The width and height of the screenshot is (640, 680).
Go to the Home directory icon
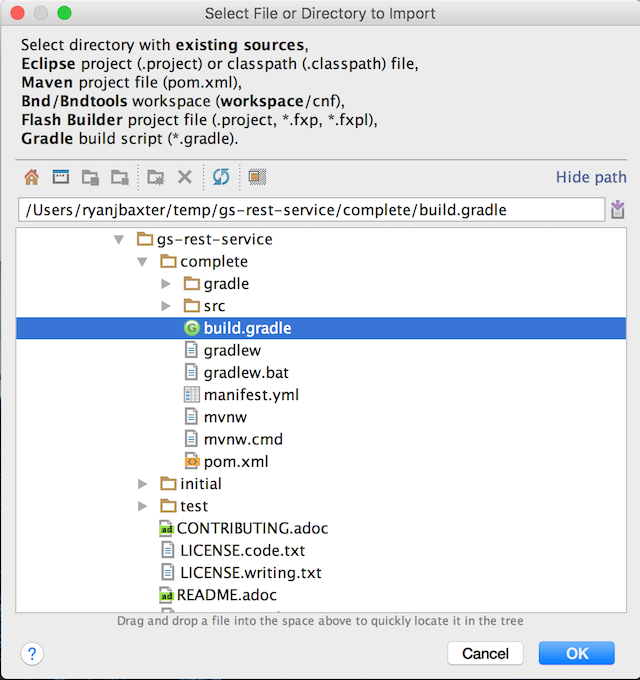(32, 177)
